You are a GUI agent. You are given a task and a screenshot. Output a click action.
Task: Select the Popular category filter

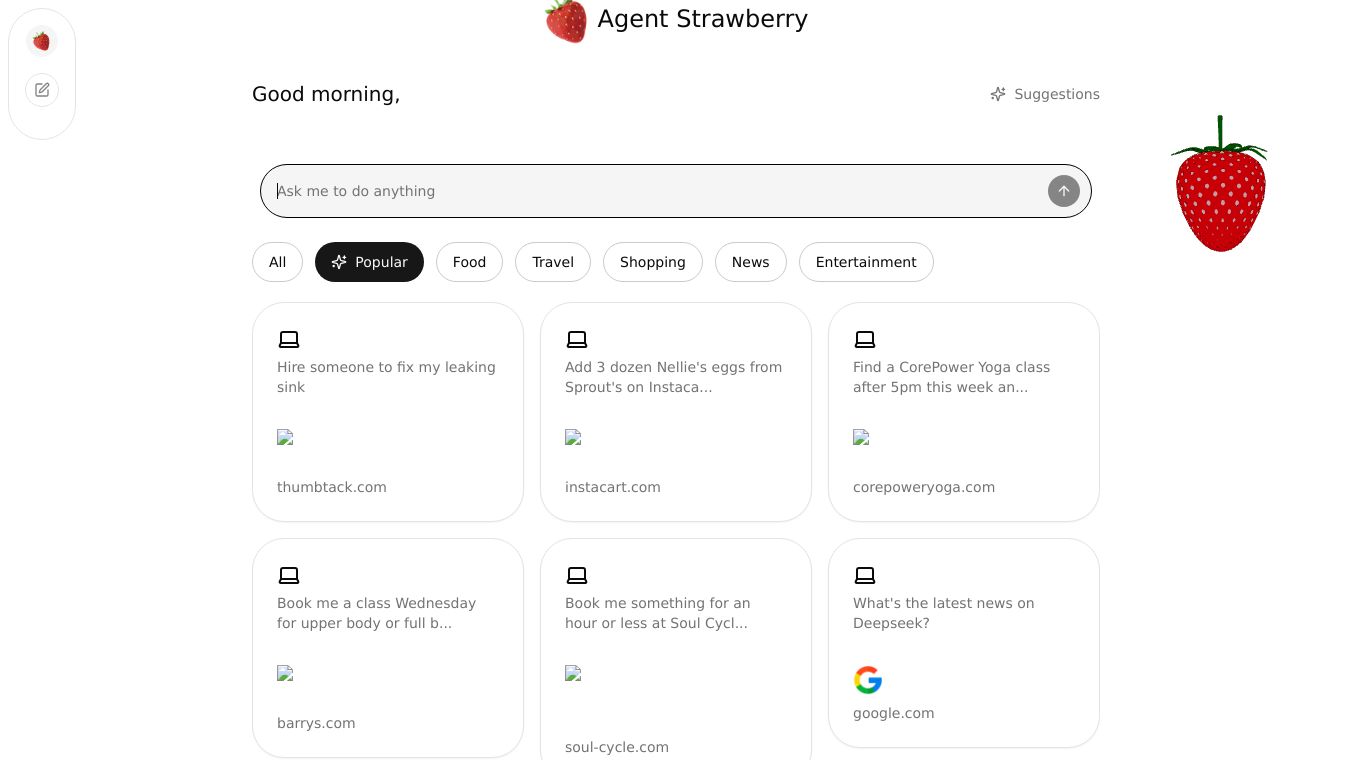369,262
